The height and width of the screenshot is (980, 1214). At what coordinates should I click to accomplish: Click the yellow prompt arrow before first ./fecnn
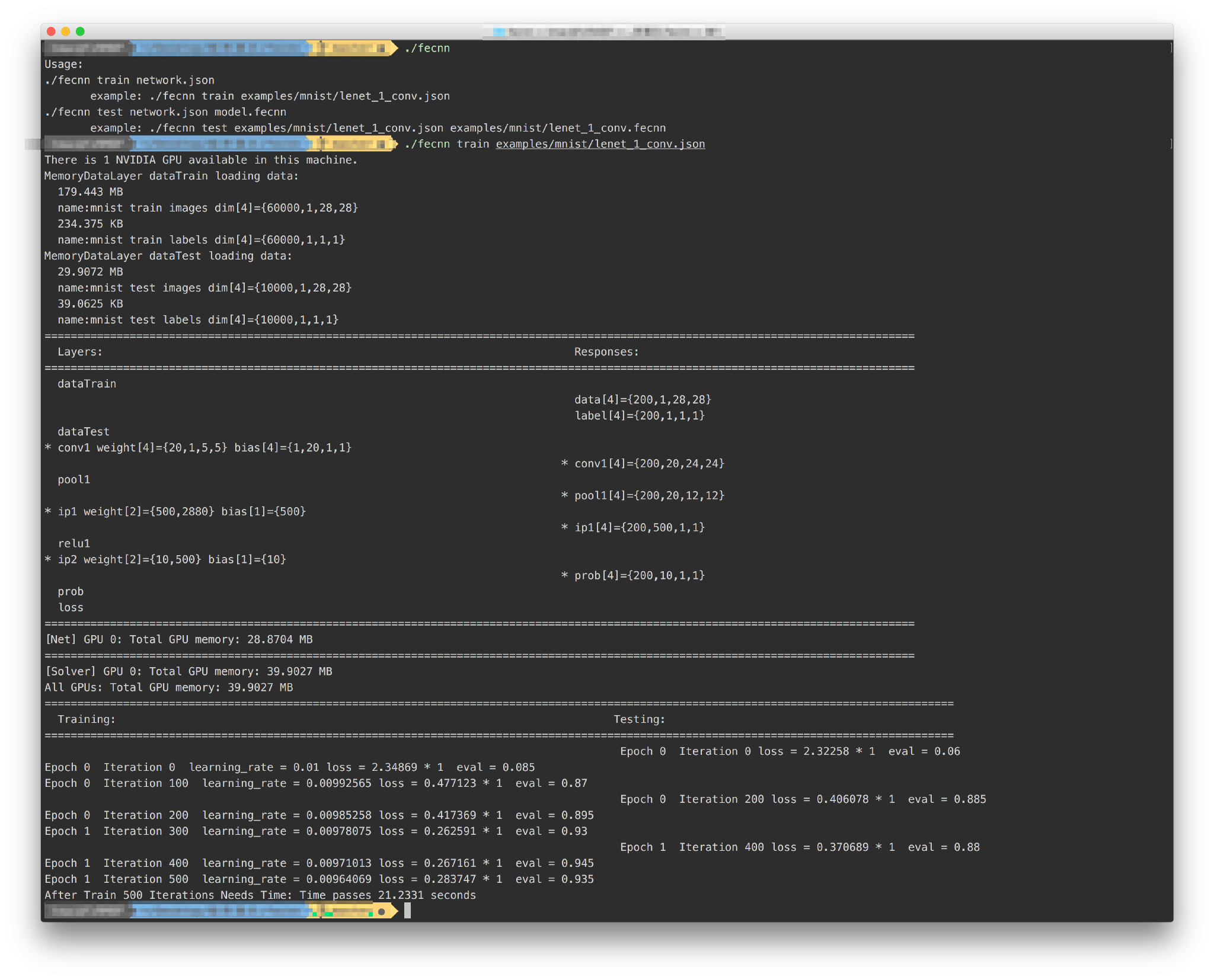point(391,48)
